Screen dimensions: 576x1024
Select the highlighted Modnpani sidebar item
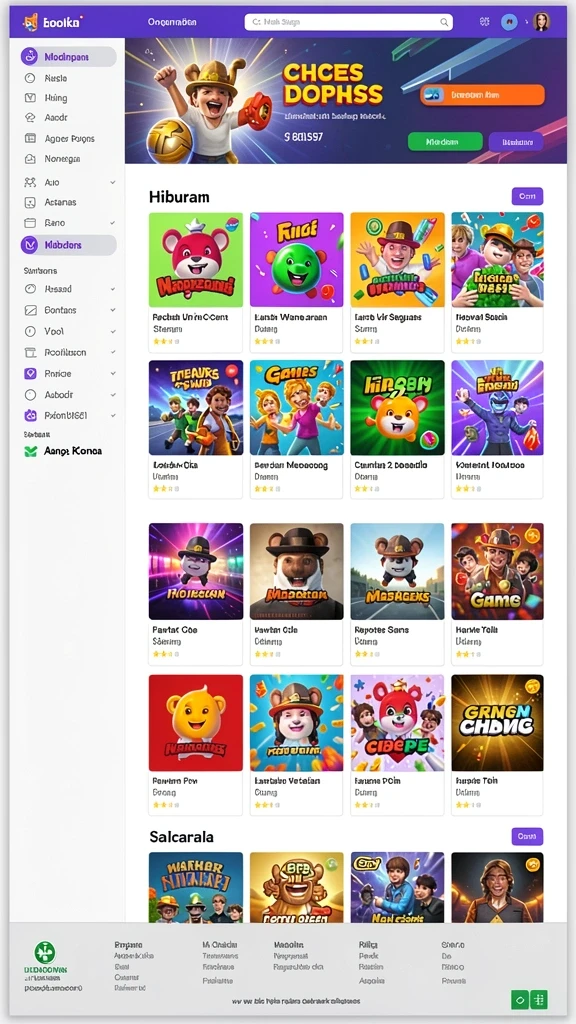click(68, 57)
